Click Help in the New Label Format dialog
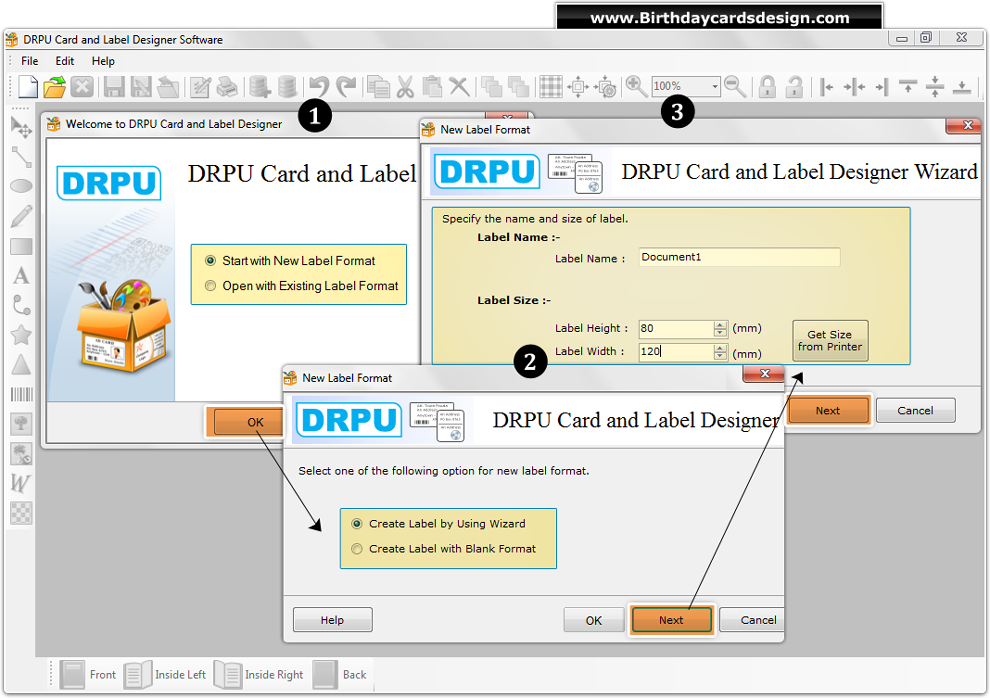This screenshot has height=698, width=990. 333,620
